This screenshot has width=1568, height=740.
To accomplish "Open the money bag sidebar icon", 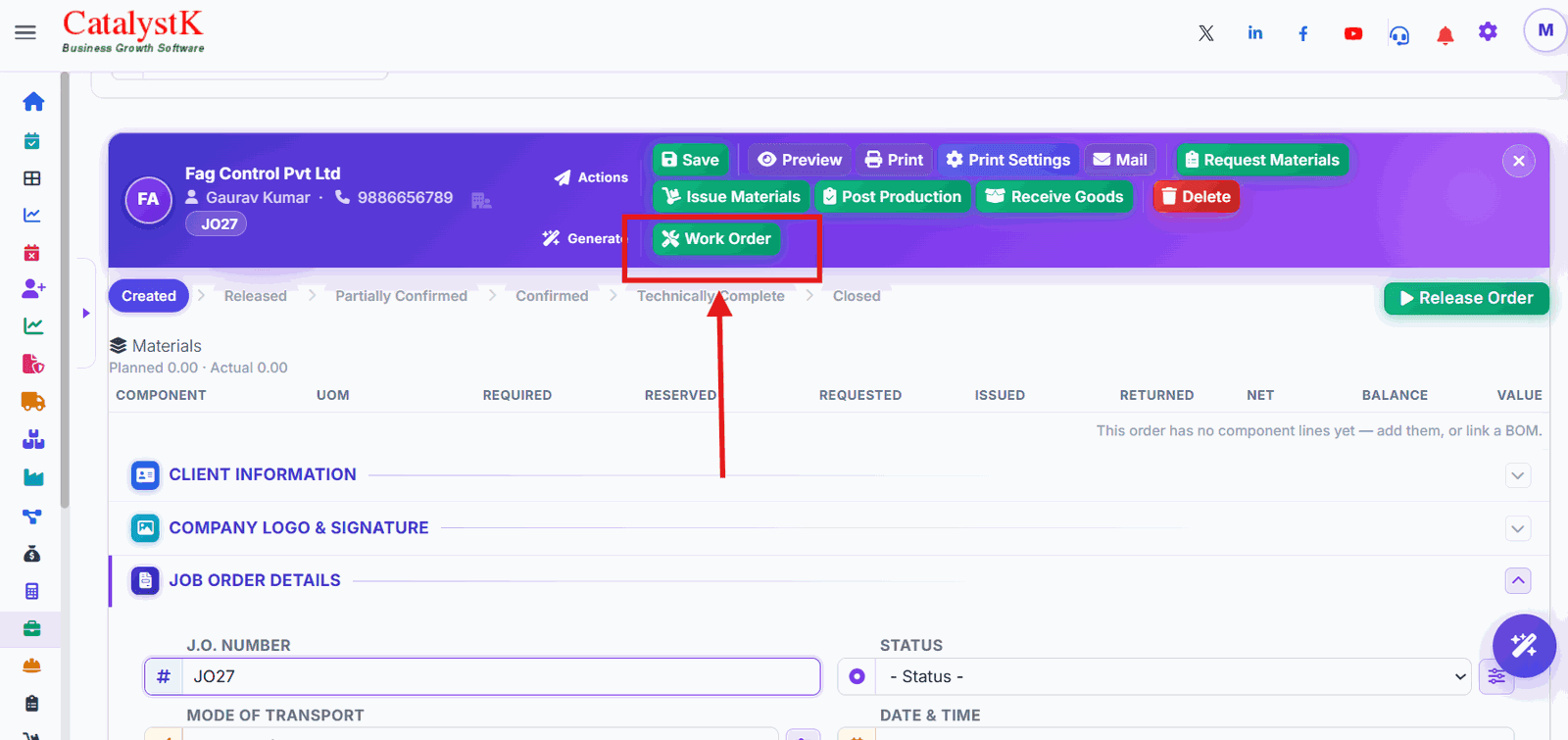I will (32, 554).
